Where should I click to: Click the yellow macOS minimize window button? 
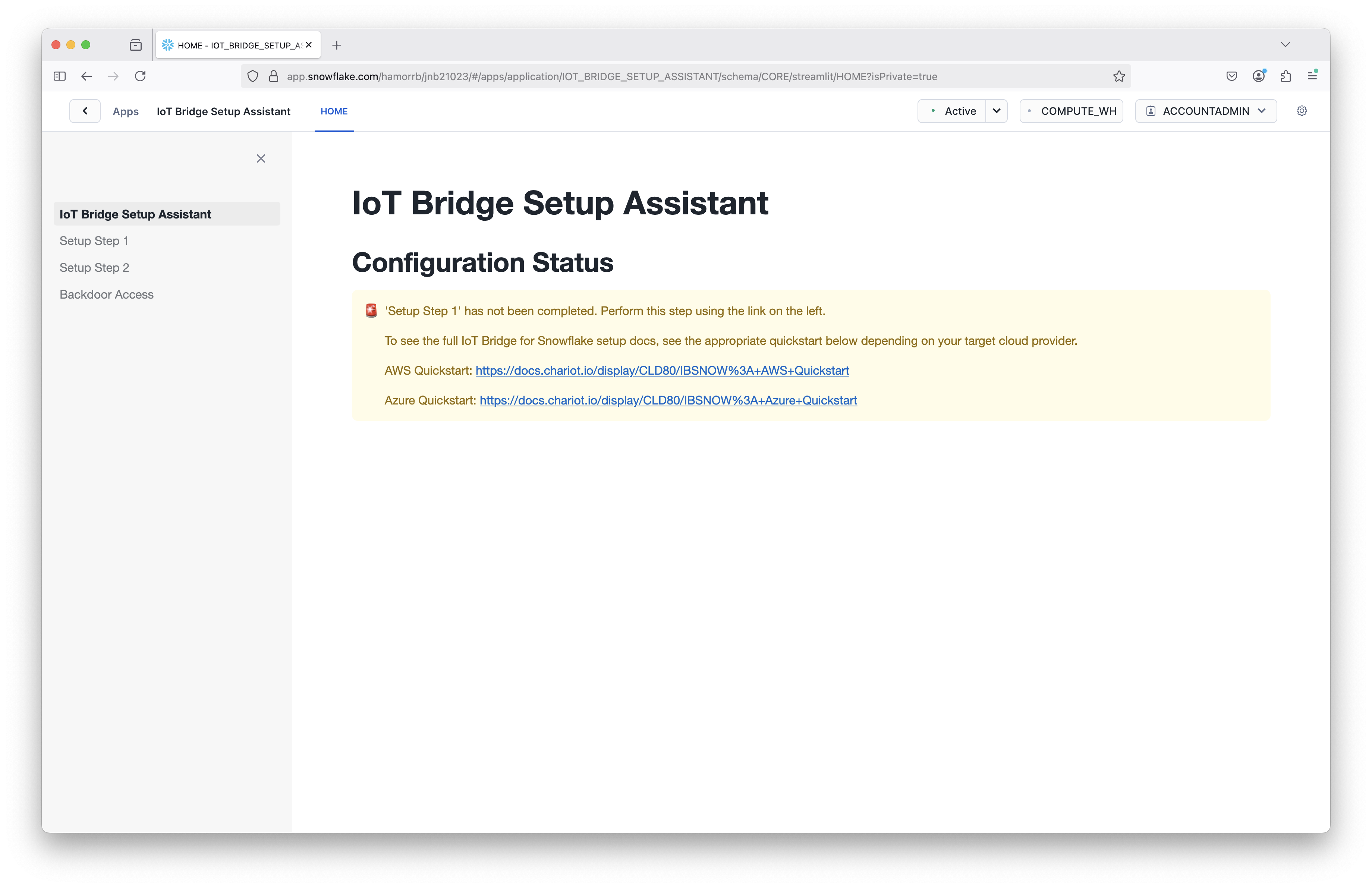(71, 45)
